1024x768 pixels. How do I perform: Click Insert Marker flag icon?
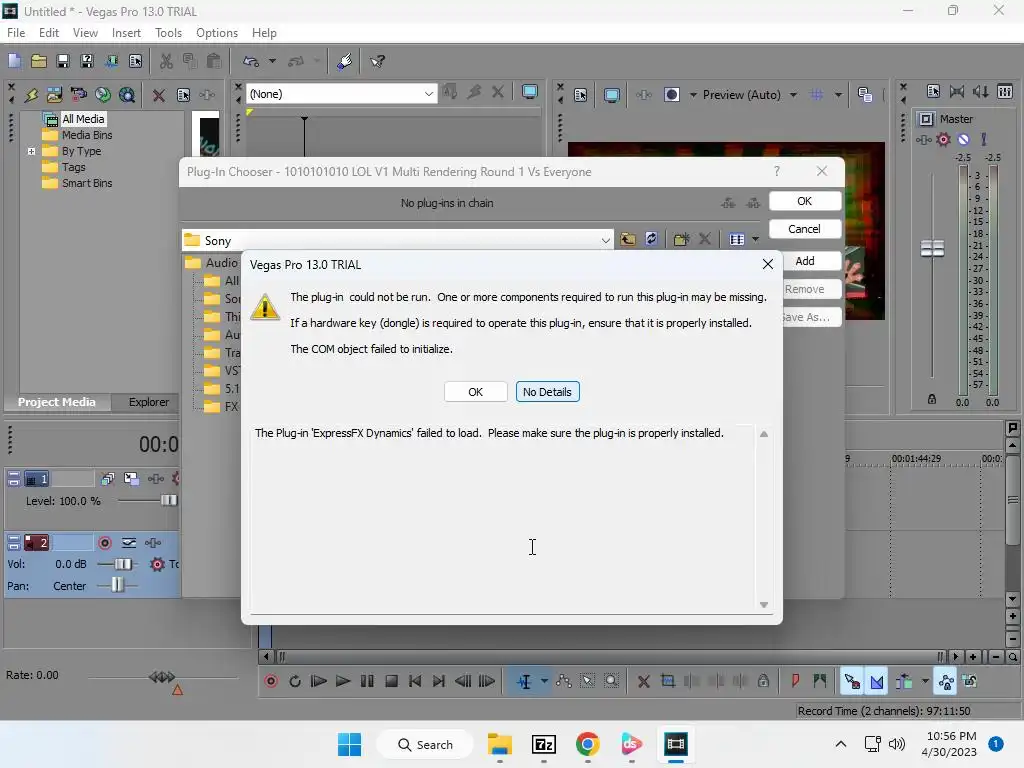pyautogui.click(x=795, y=681)
